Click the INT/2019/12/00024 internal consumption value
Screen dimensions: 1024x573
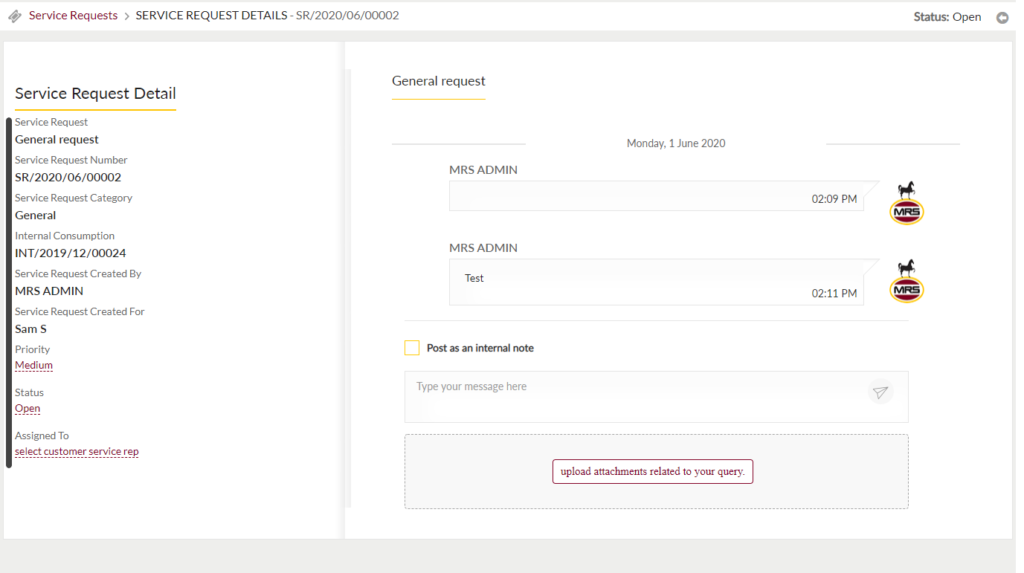click(71, 253)
